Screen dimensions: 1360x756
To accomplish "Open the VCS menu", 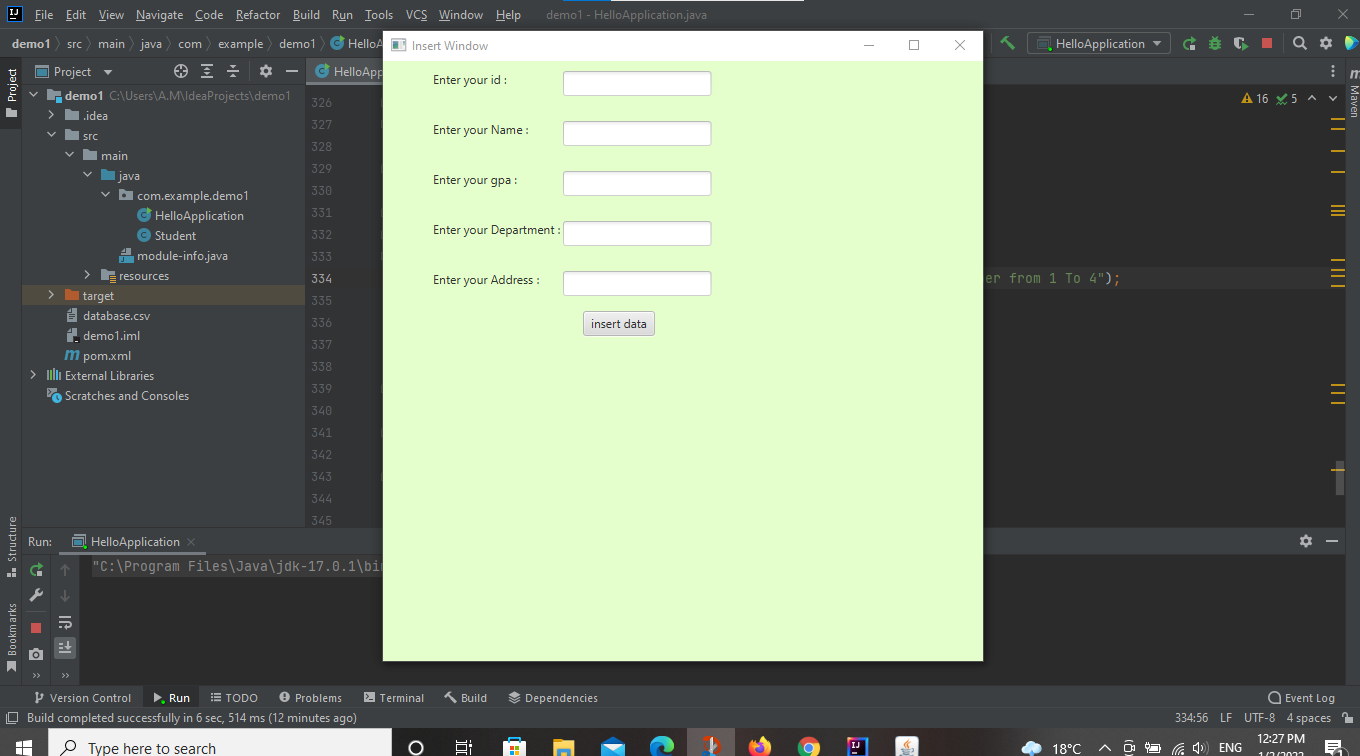I will tap(416, 15).
